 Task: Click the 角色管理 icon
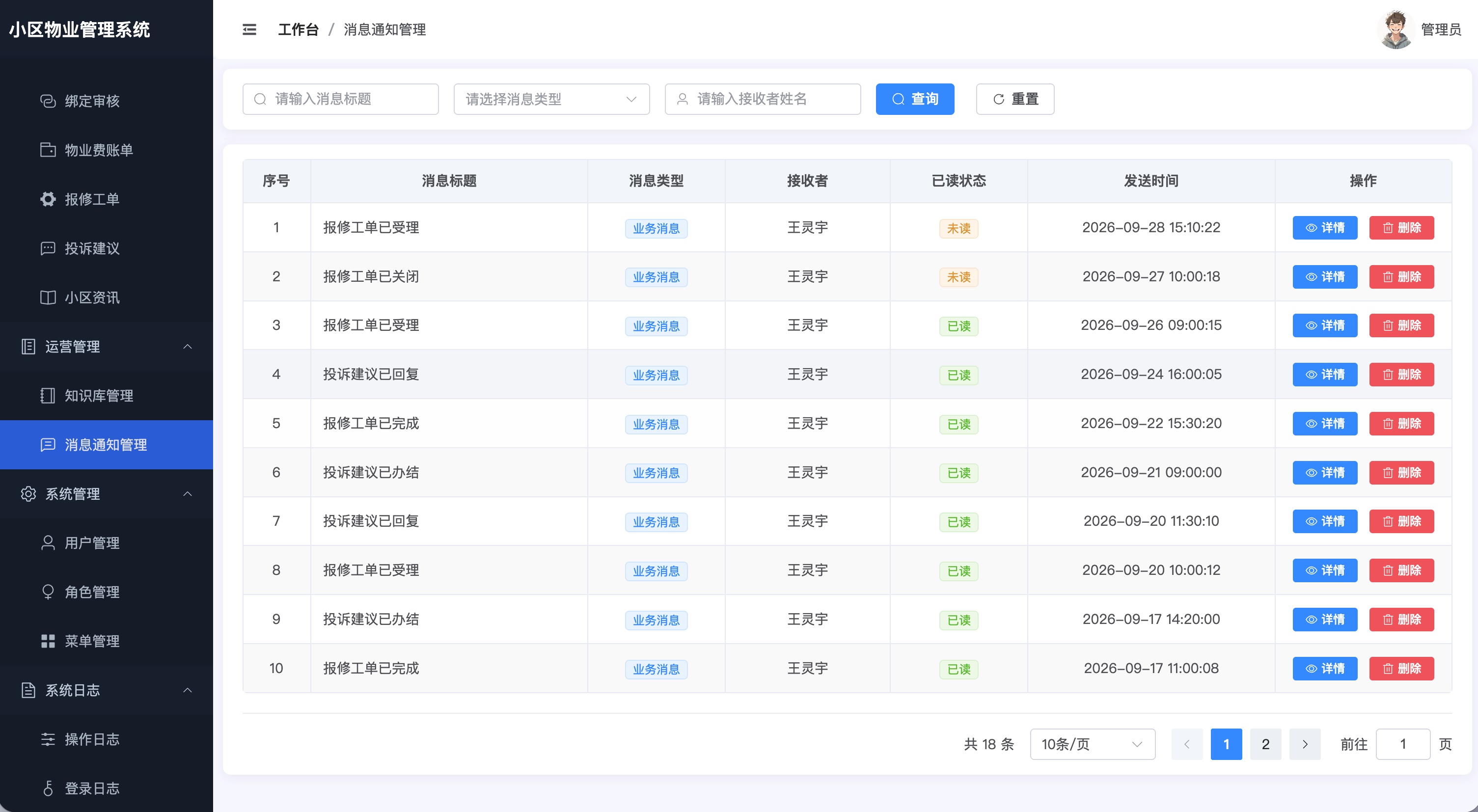click(x=48, y=592)
